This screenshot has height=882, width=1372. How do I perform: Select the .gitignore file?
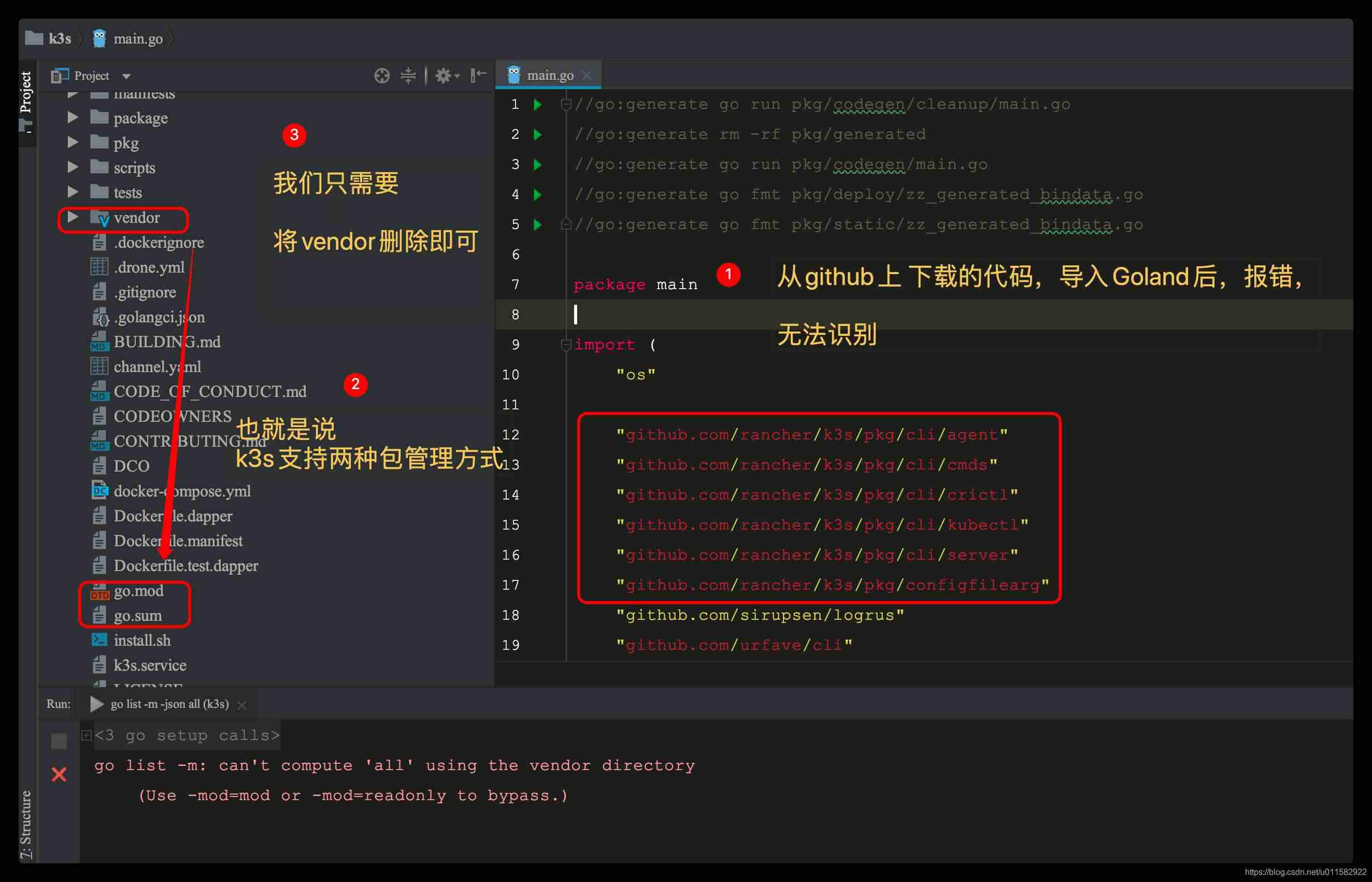145,292
